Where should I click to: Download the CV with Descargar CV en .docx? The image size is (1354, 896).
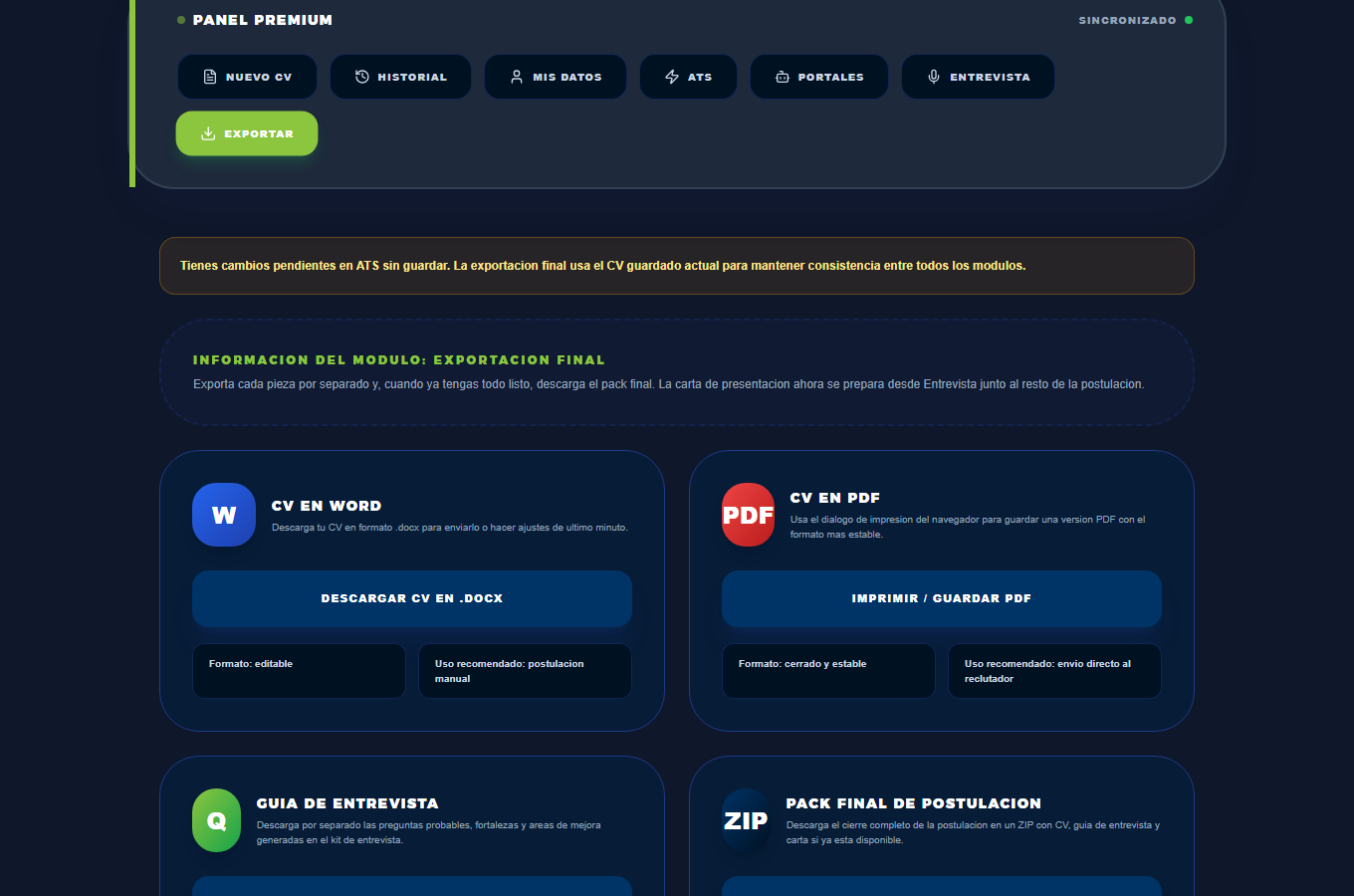(412, 598)
